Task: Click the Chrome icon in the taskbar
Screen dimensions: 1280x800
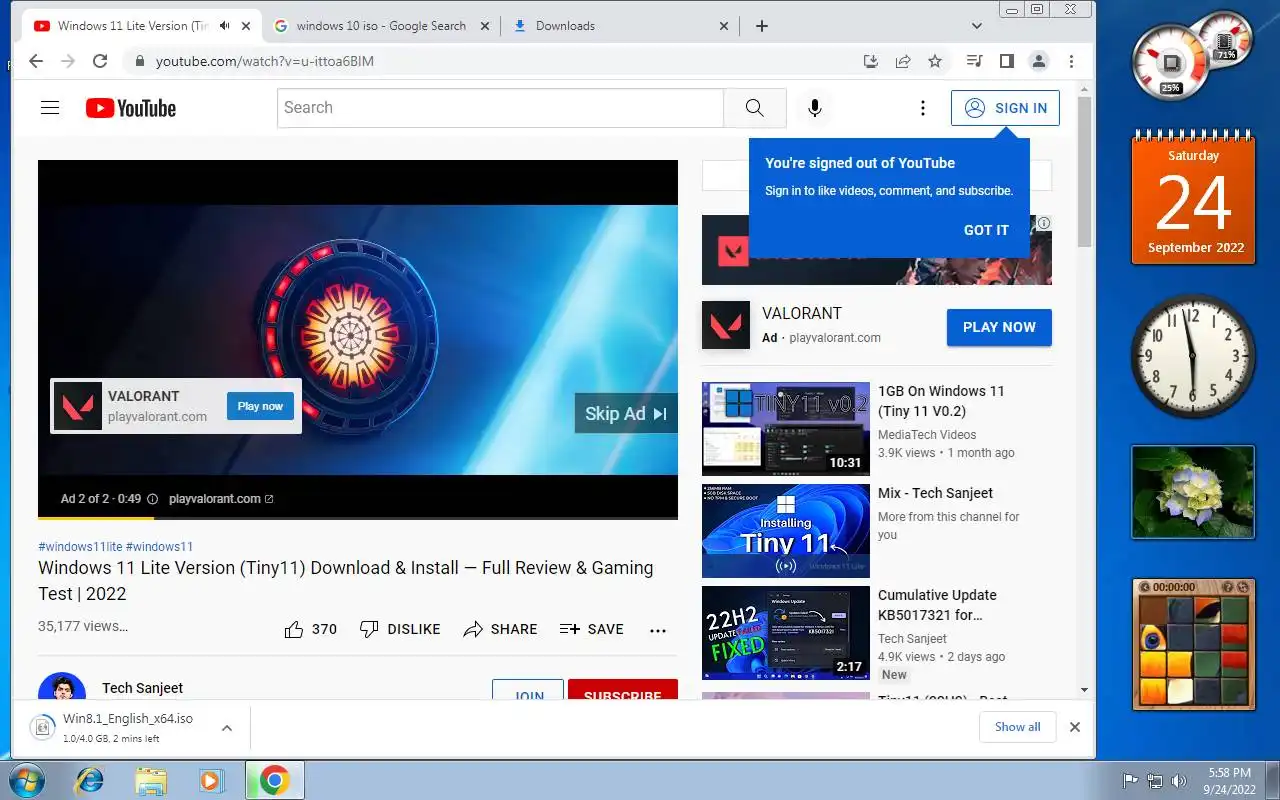Action: 274,780
